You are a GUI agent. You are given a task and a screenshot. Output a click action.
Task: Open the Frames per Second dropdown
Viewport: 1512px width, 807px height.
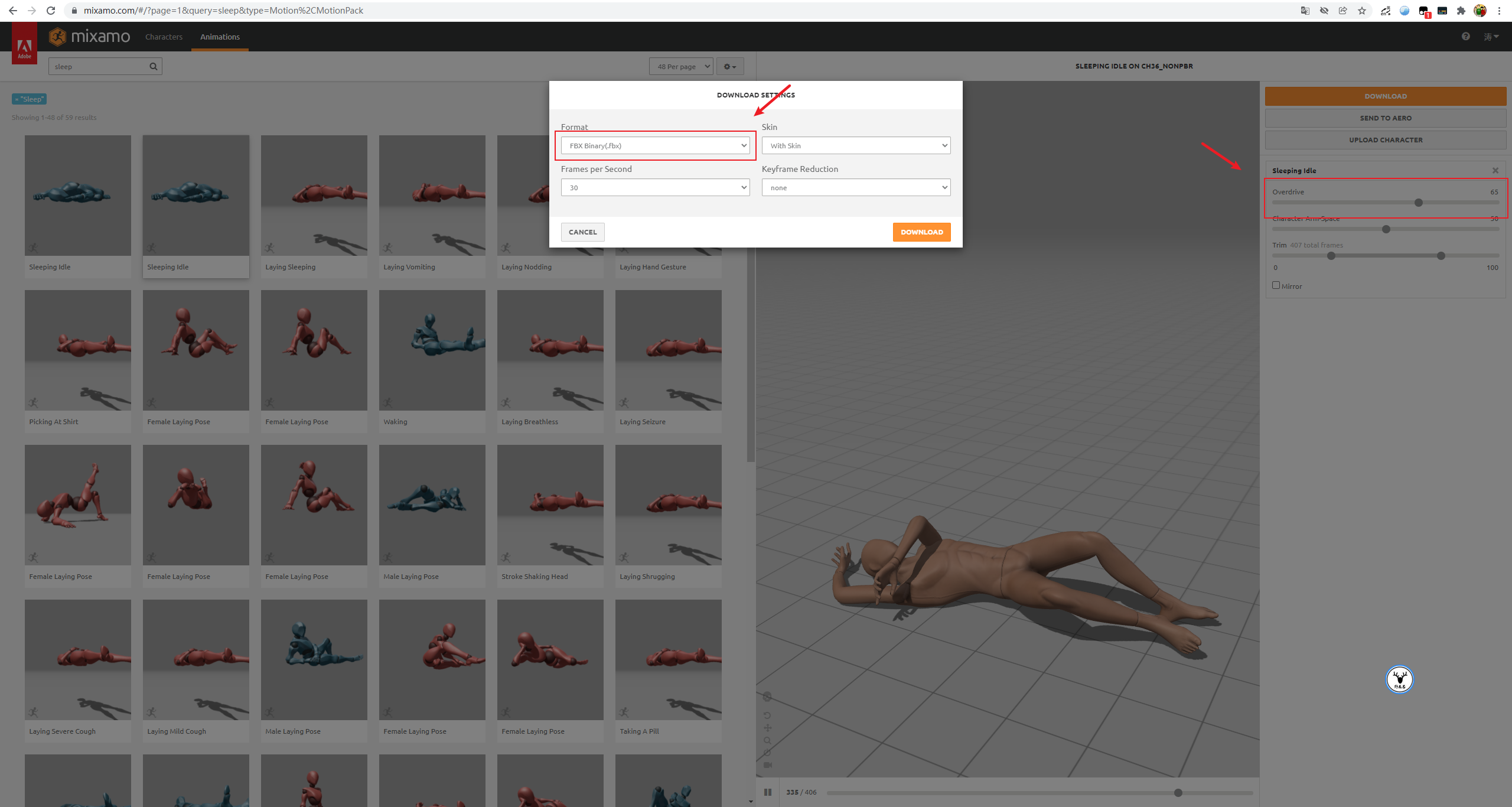point(655,187)
